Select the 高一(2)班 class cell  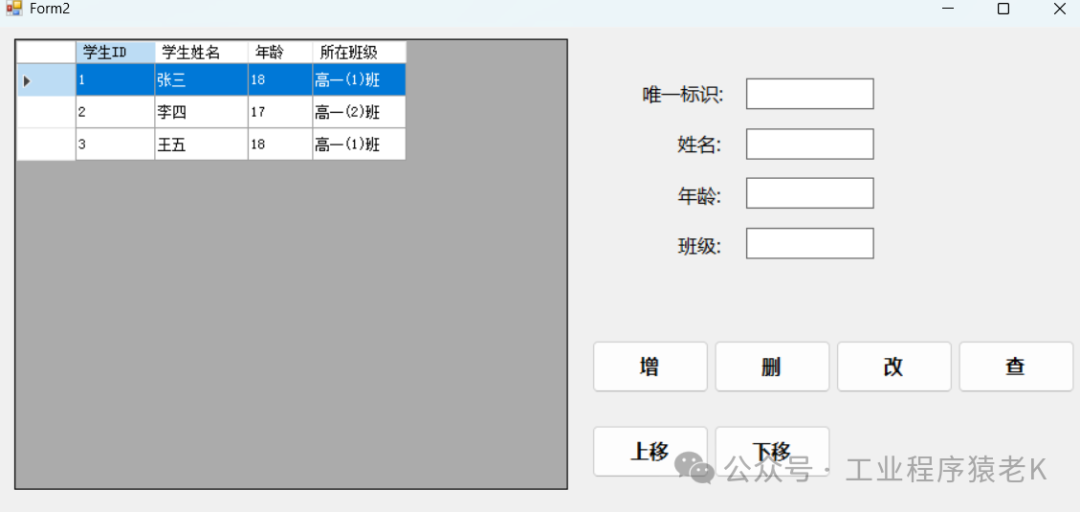359,112
